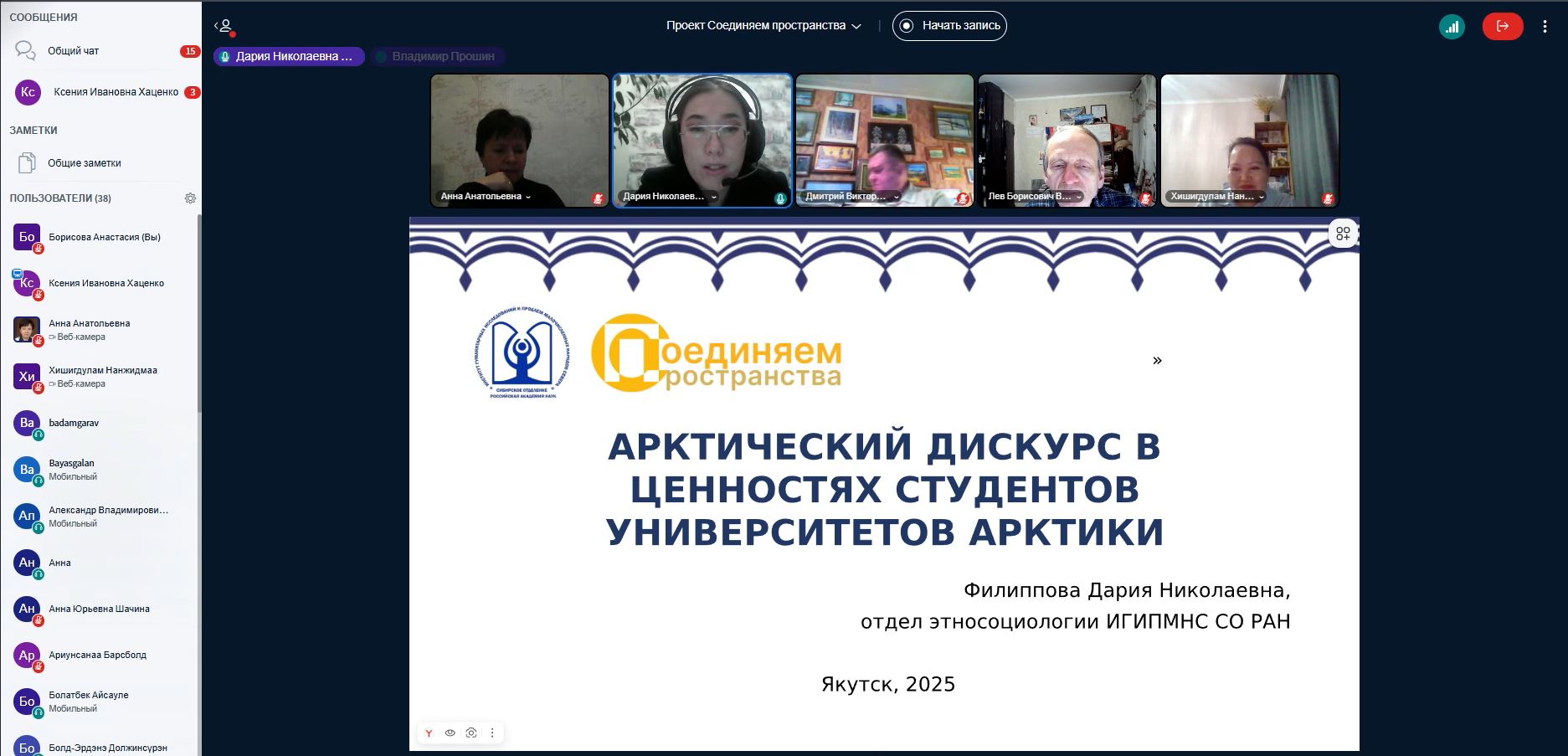Screen dimensions: 1568x756
Task: Open private chat with Ксения Ивановна Хаценко
Action: click(116, 92)
